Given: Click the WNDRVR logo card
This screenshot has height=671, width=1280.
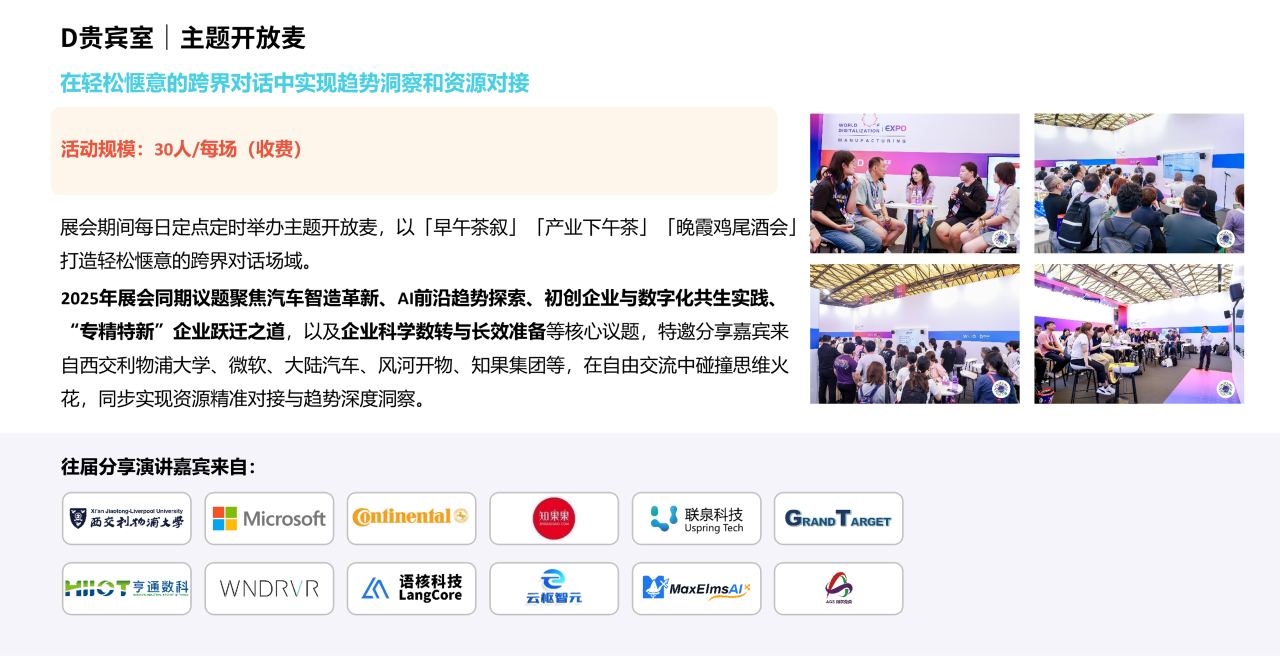Looking at the screenshot, I should (x=269, y=588).
